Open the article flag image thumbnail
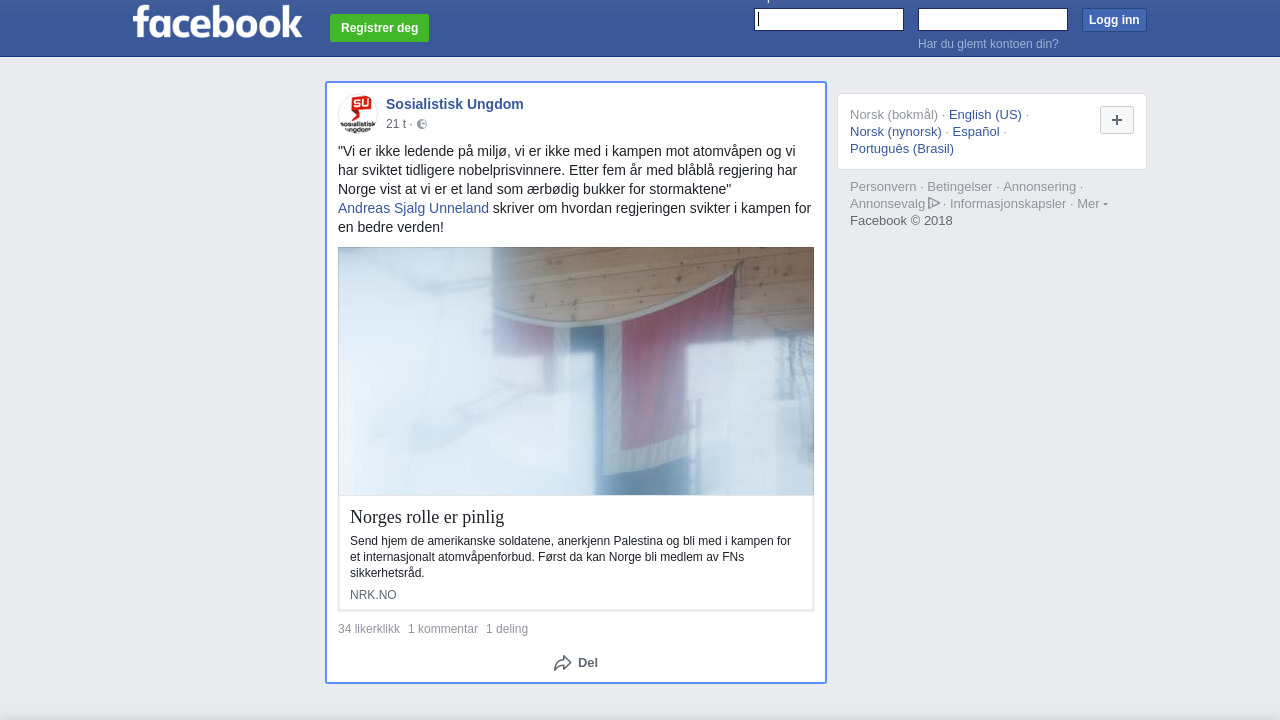Screen dimensions: 1280x720 click(576, 371)
